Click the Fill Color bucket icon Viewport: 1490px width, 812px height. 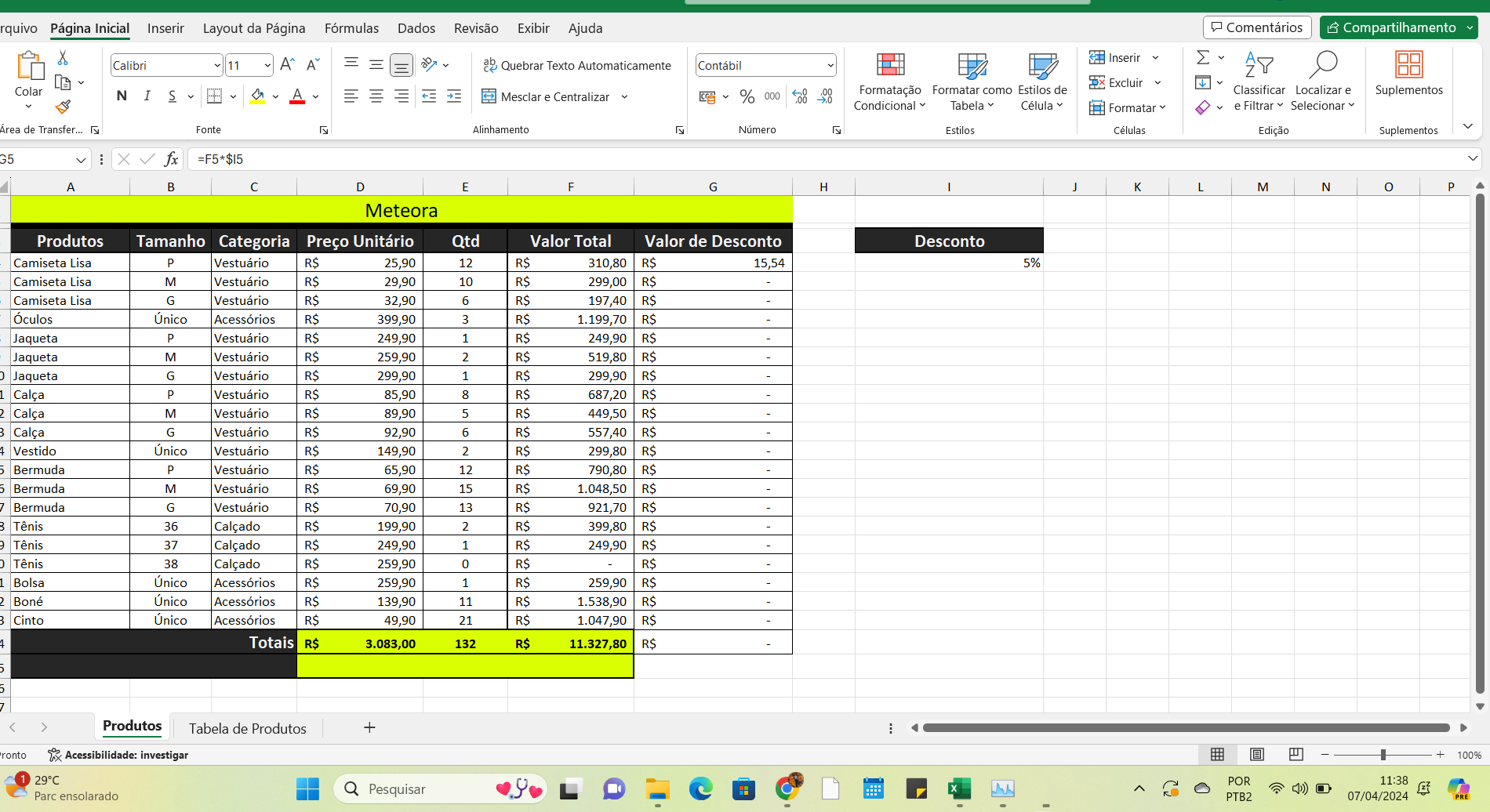tap(257, 96)
